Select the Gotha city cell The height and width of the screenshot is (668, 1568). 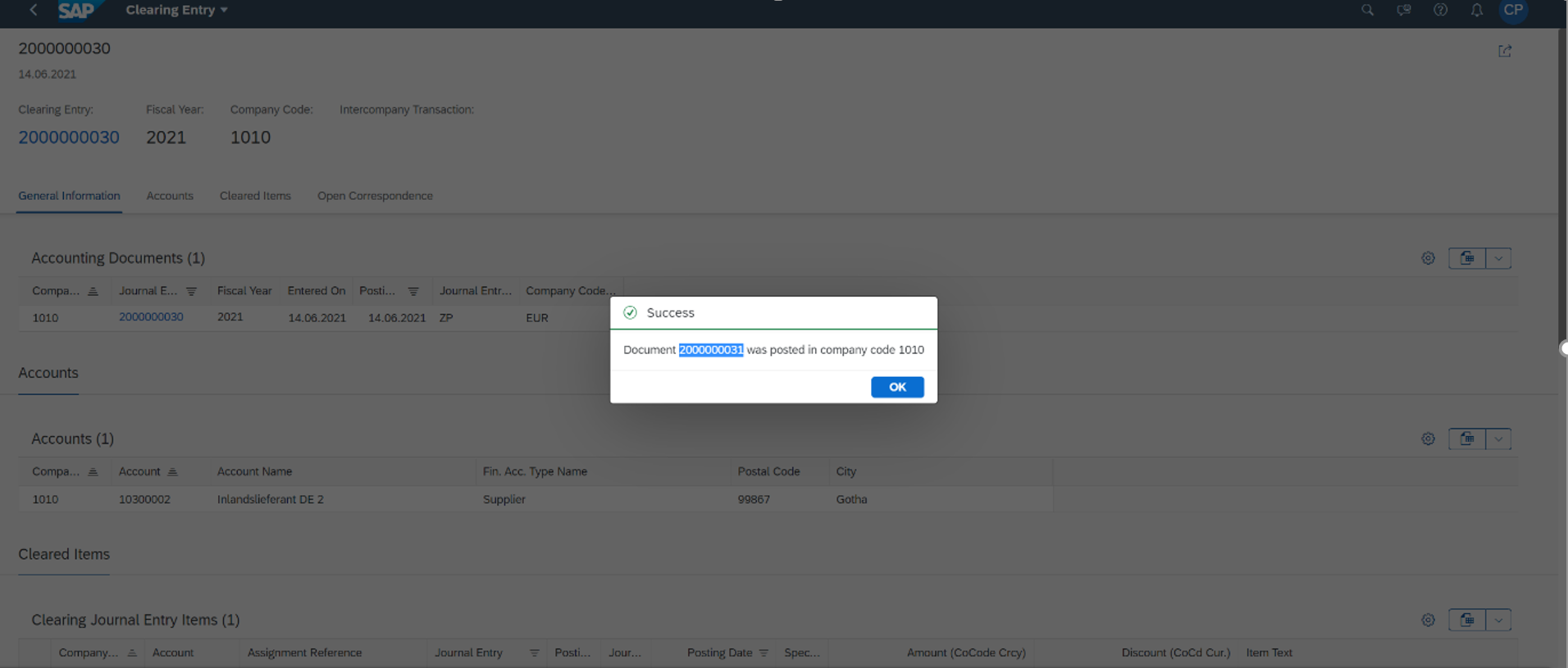pyautogui.click(x=851, y=499)
